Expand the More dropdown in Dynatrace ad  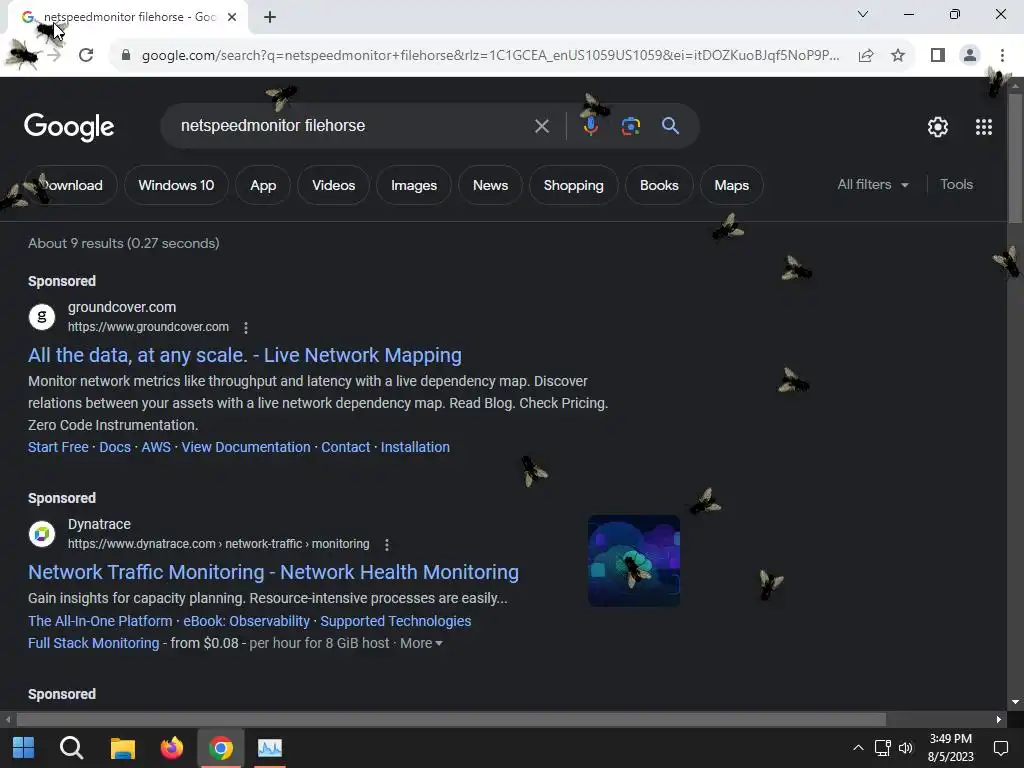click(421, 643)
